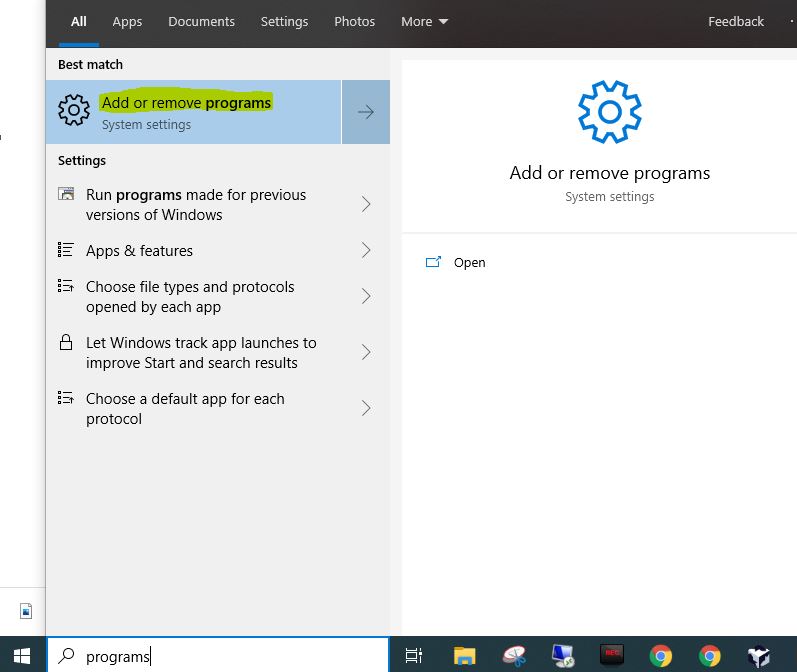
Task: Open Task View from the taskbar
Action: click(413, 656)
